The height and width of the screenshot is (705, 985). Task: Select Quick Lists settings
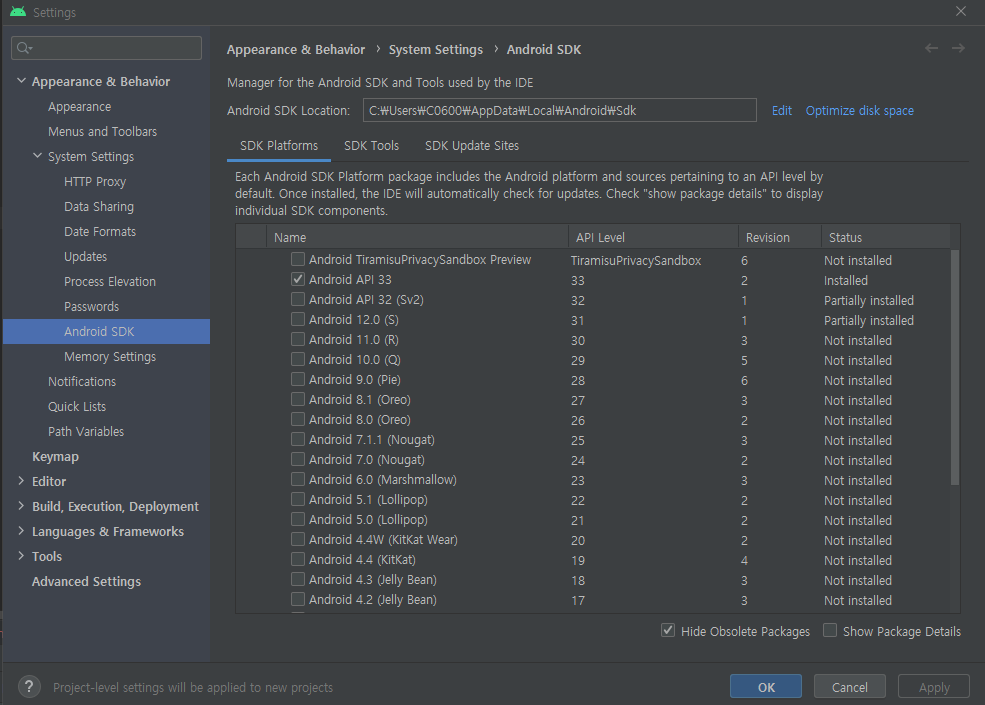point(77,407)
